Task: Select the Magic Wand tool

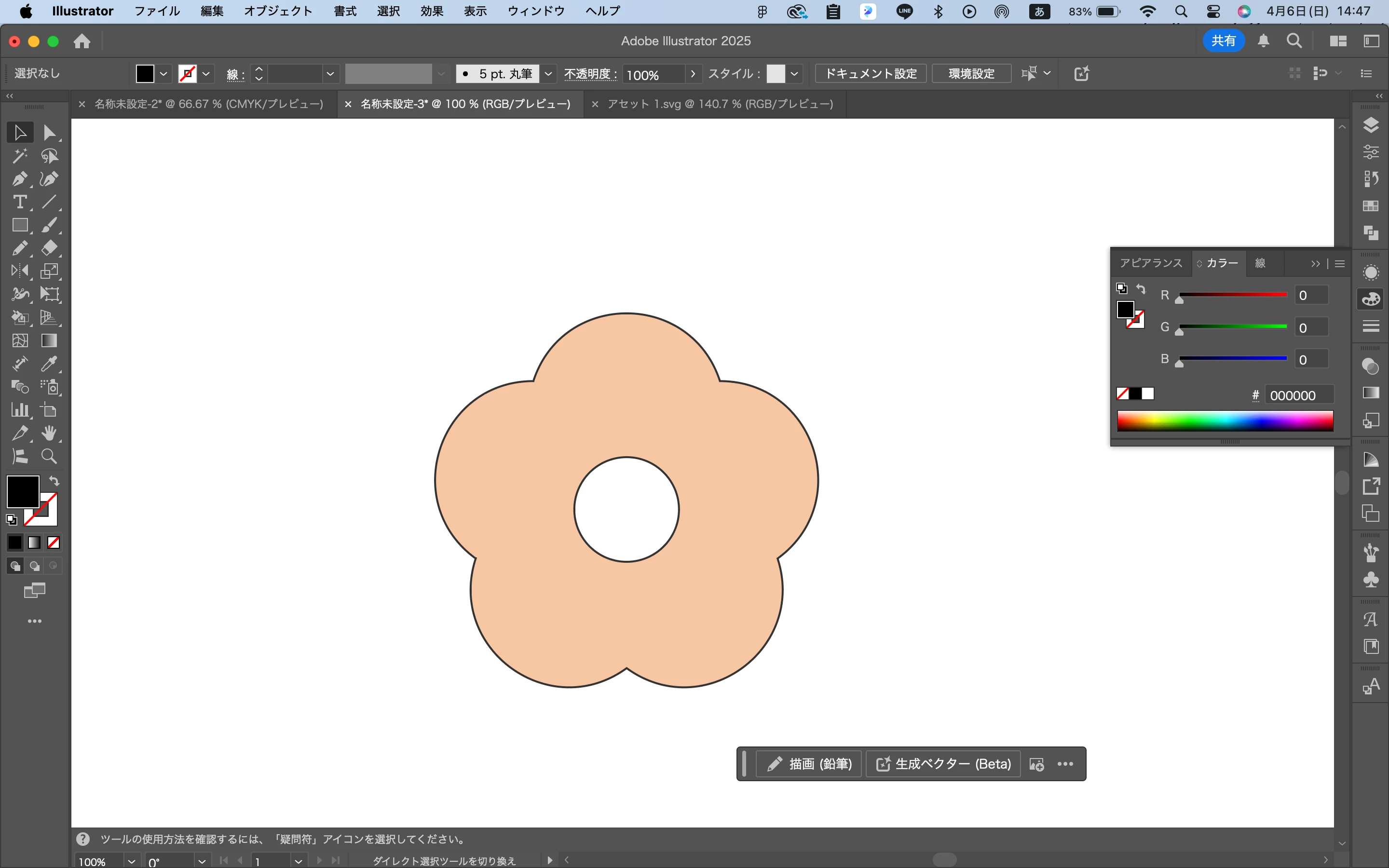Action: tap(19, 156)
